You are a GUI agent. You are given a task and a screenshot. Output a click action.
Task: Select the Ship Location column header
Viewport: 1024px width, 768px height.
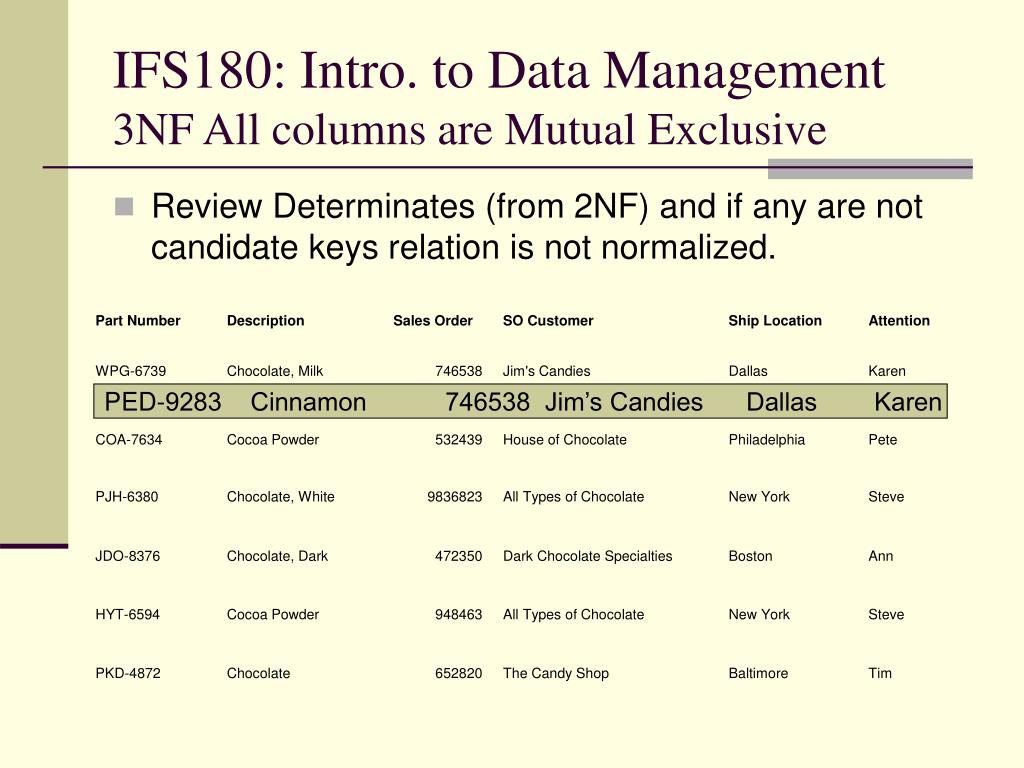775,321
